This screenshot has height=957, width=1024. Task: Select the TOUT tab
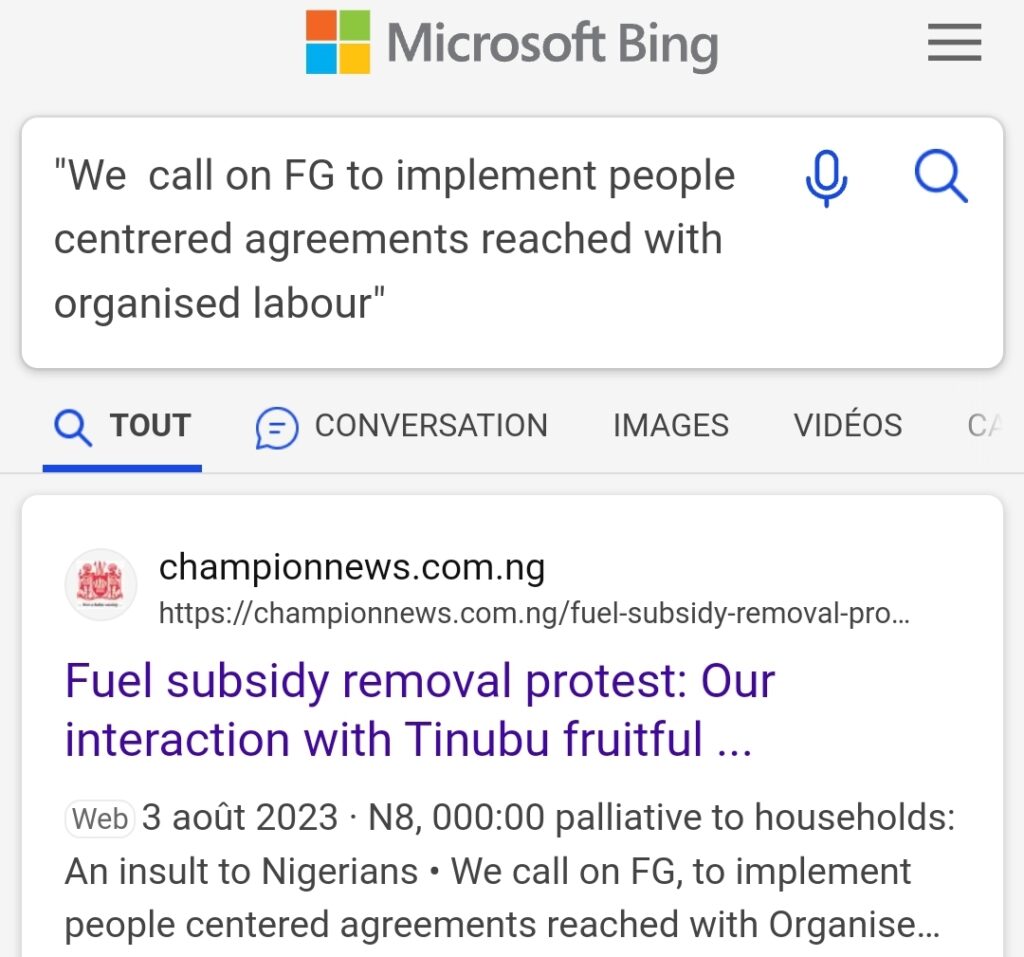pos(122,426)
